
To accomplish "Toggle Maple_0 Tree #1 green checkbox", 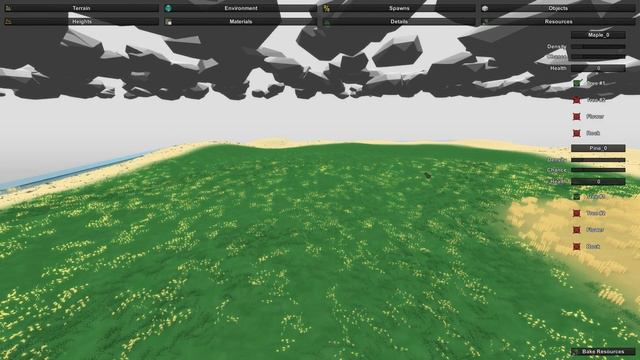I will coord(576,83).
